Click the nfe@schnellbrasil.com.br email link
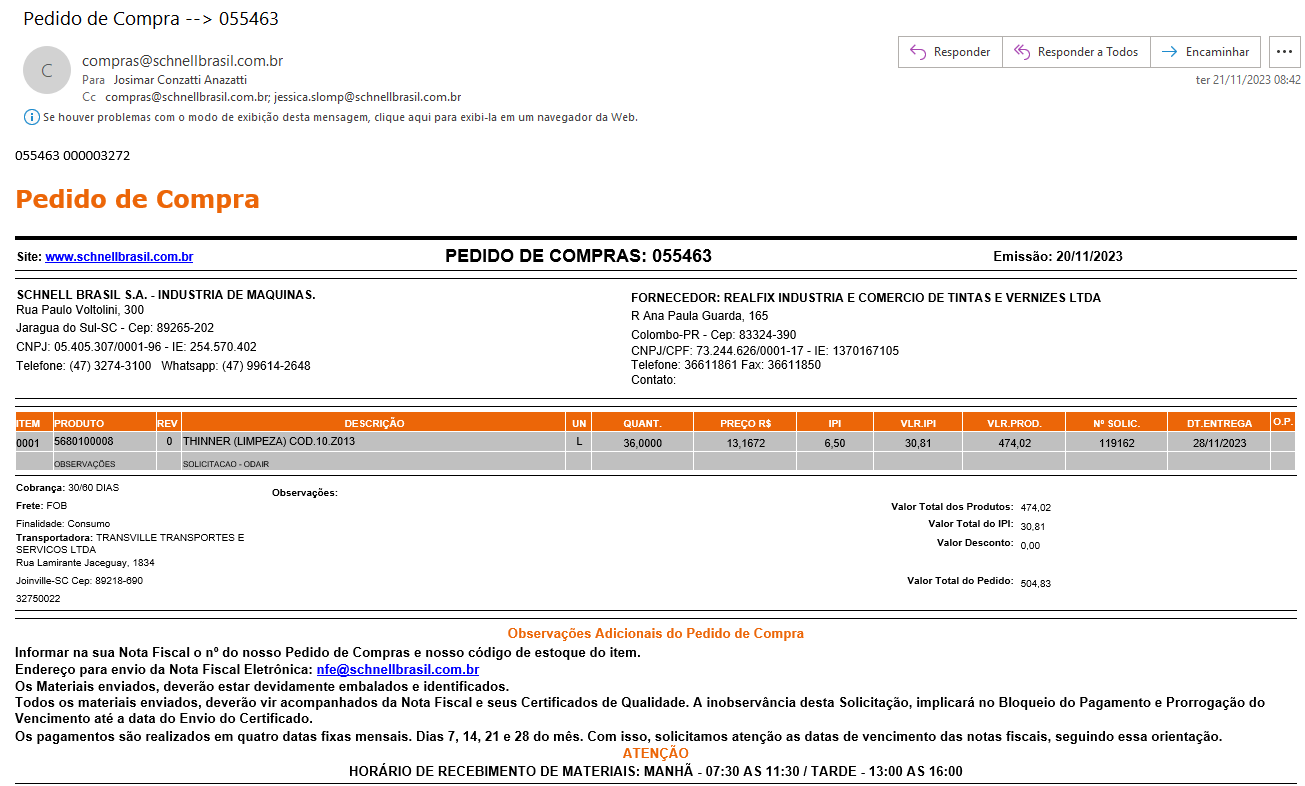Screen dimensions: 1305x786 397,670
